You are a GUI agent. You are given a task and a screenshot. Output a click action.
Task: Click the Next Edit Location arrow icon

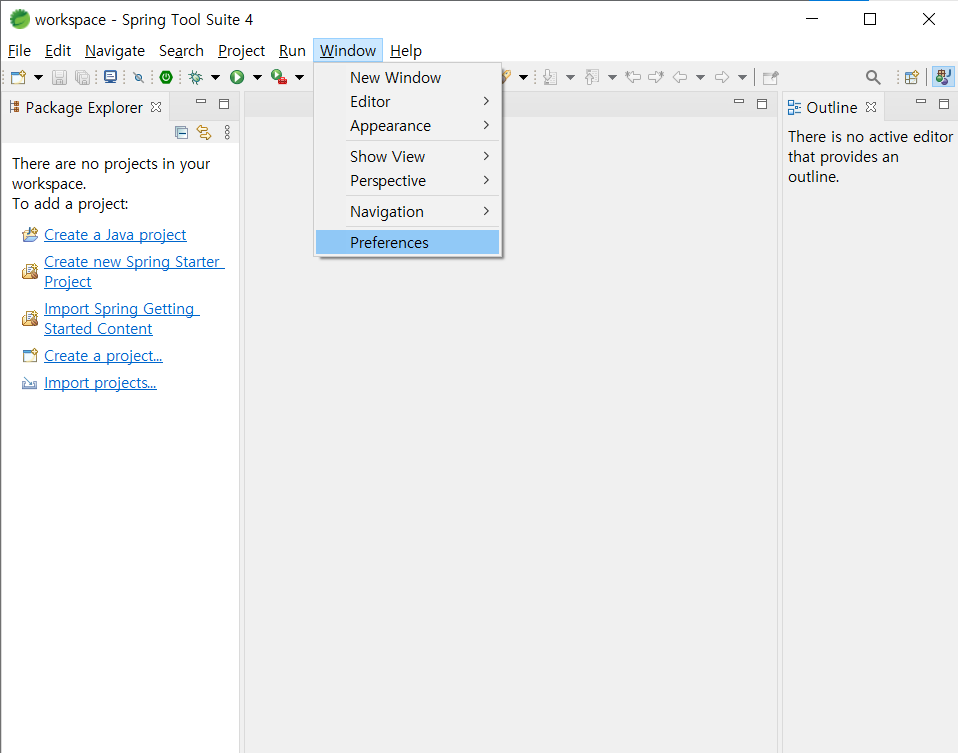(x=656, y=77)
